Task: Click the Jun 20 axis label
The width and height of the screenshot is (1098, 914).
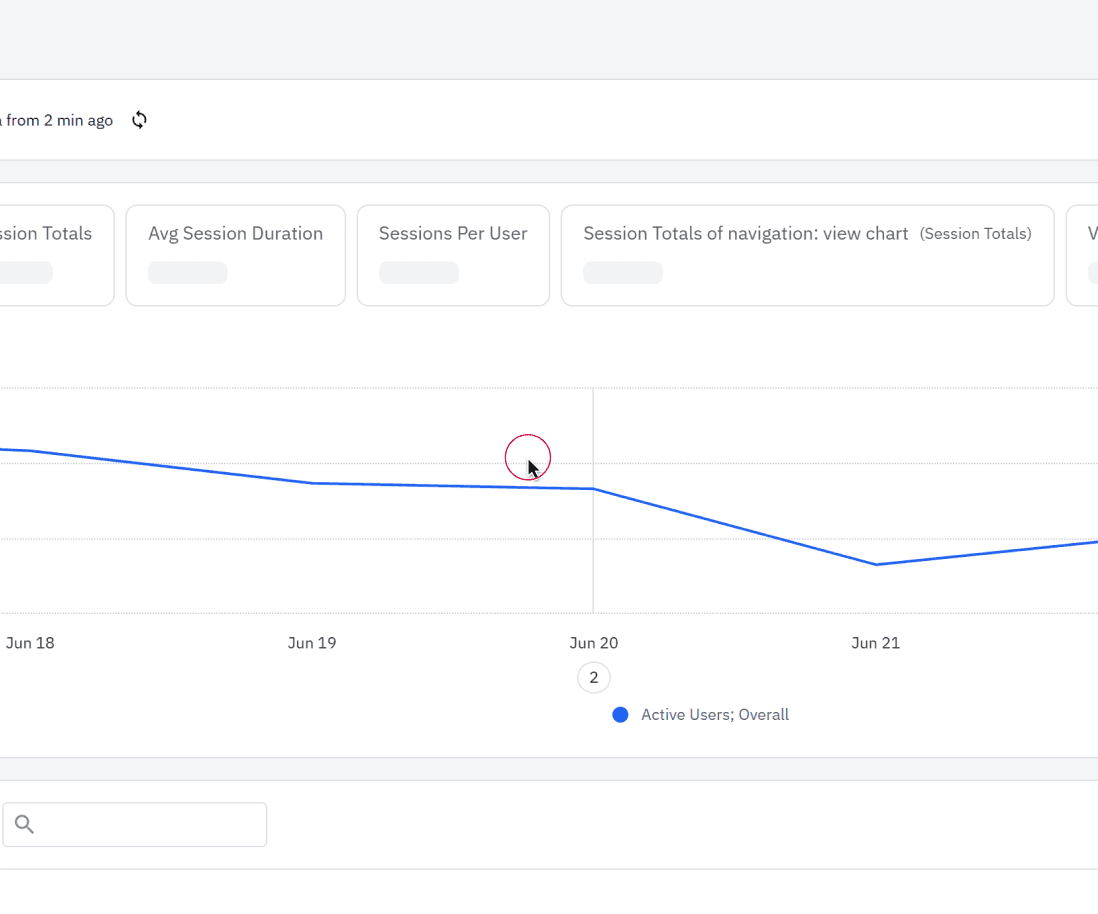Action: pos(594,643)
